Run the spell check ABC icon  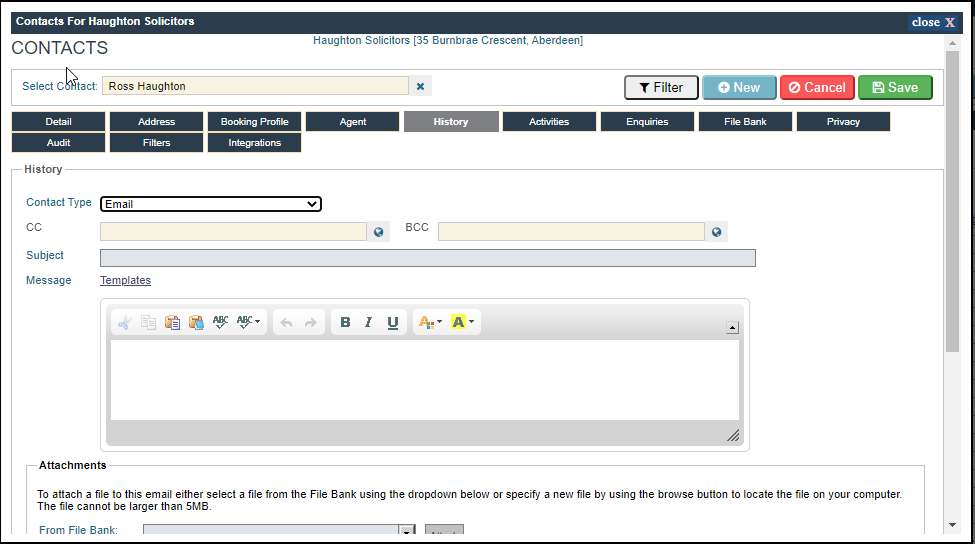tap(220, 322)
